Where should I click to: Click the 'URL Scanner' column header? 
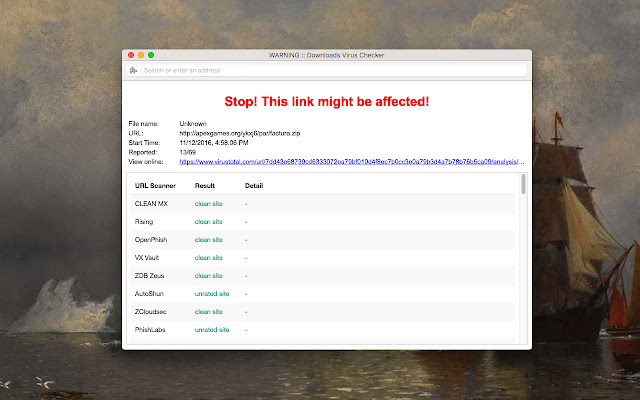pyautogui.click(x=155, y=186)
